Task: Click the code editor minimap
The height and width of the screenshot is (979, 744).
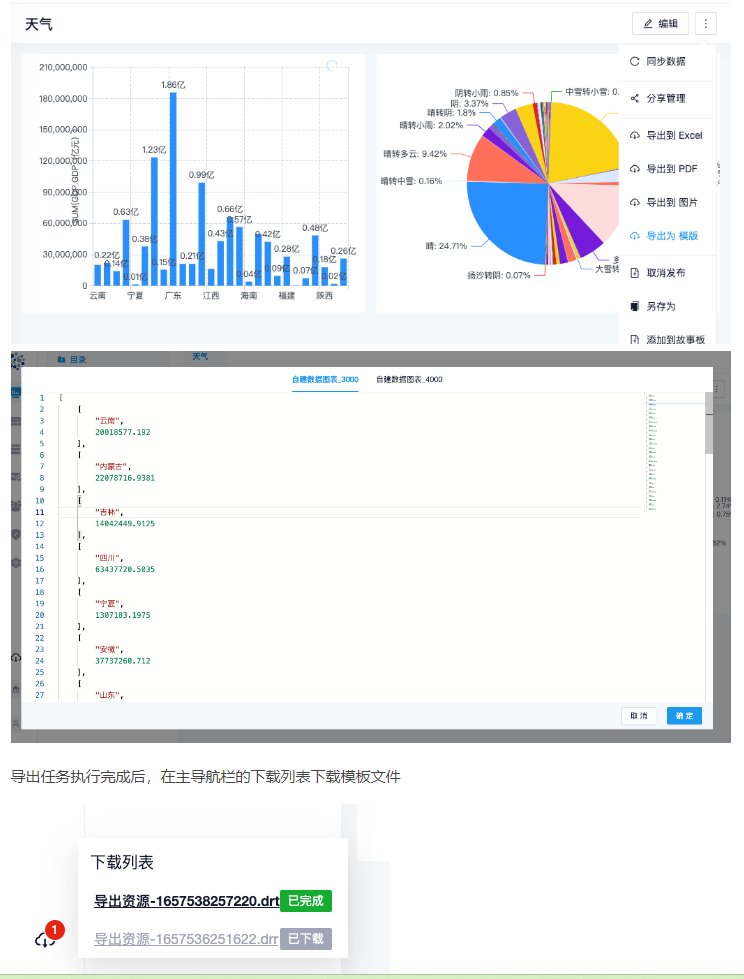Action: (x=652, y=453)
